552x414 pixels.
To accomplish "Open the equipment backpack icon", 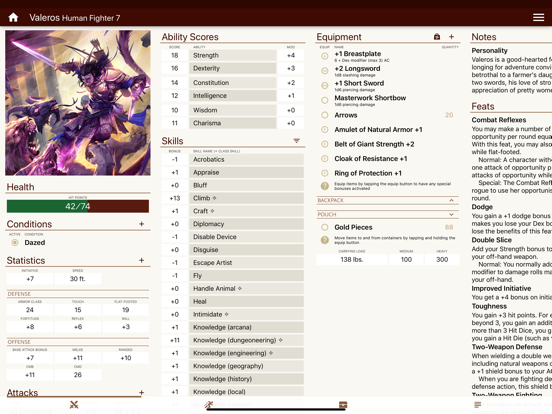I will pos(437,37).
